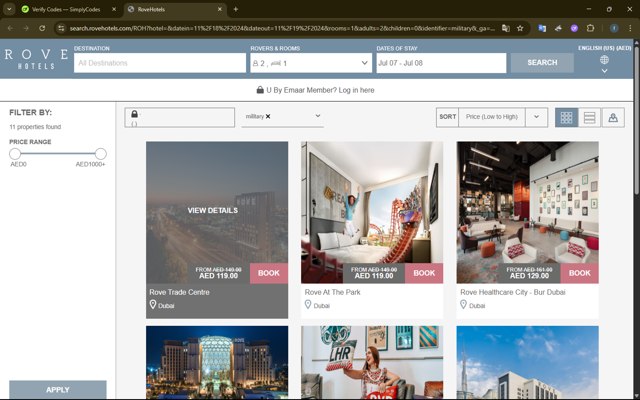The width and height of the screenshot is (640, 400).
Task: Reload the browser page
Action: tap(42, 28)
